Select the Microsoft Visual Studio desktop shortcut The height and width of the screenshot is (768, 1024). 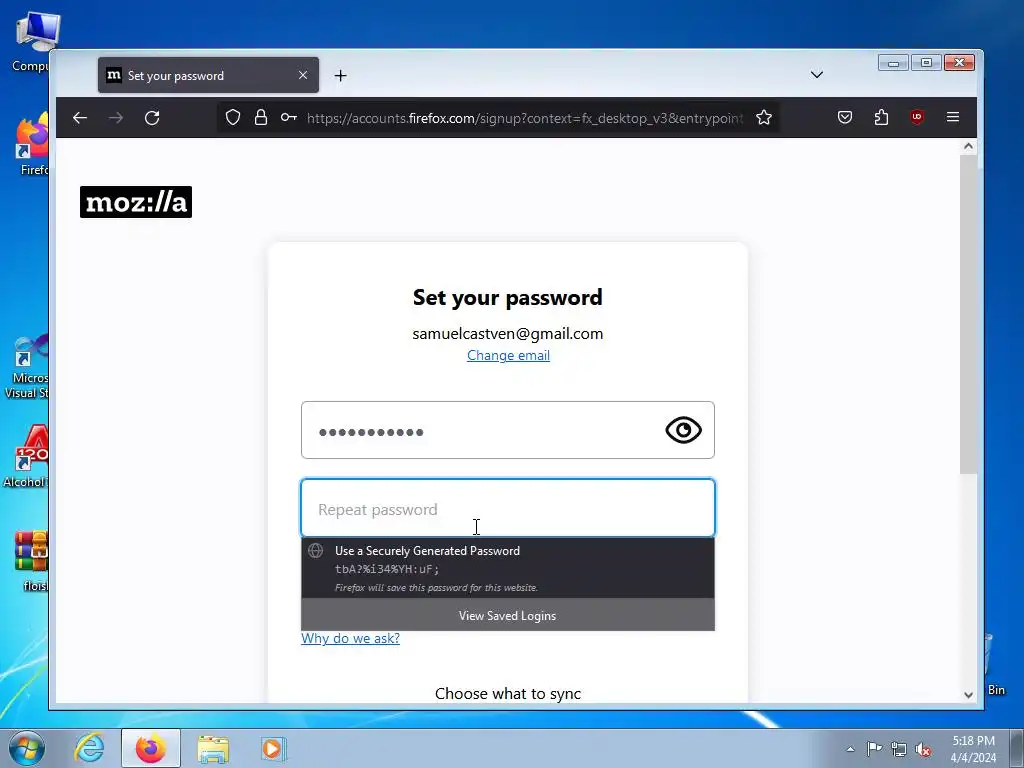26,367
